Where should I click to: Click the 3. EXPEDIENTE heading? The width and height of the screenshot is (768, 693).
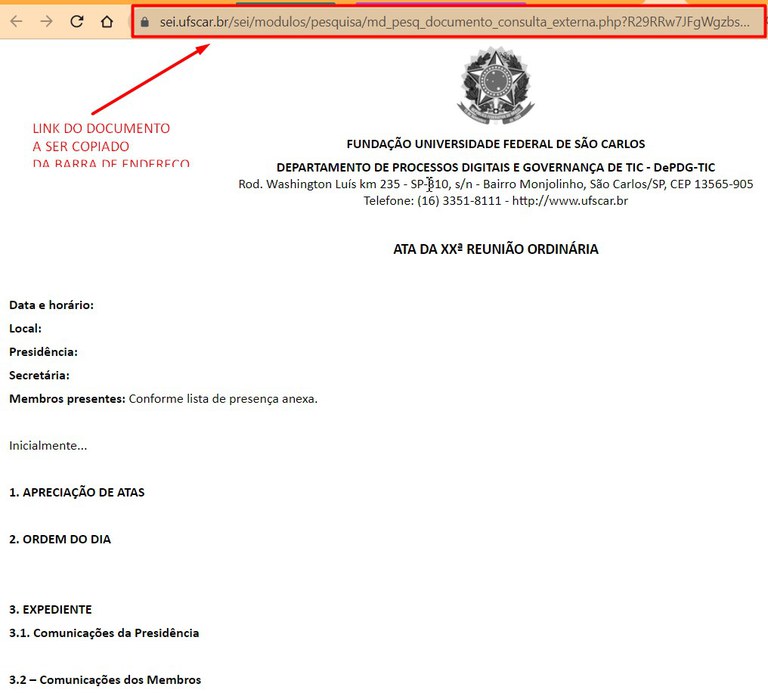50,610
